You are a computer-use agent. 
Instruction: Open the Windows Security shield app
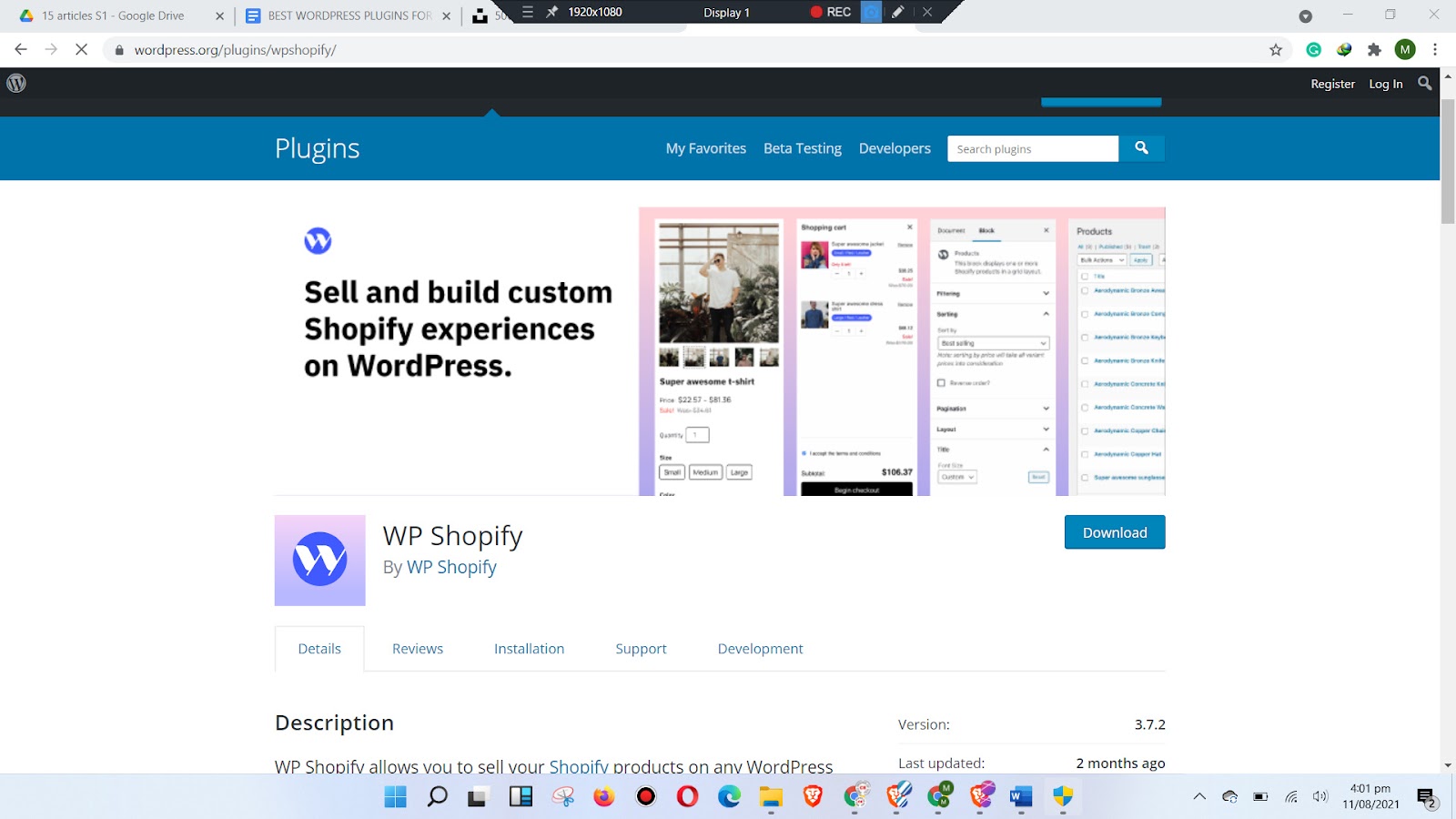coord(1063,797)
